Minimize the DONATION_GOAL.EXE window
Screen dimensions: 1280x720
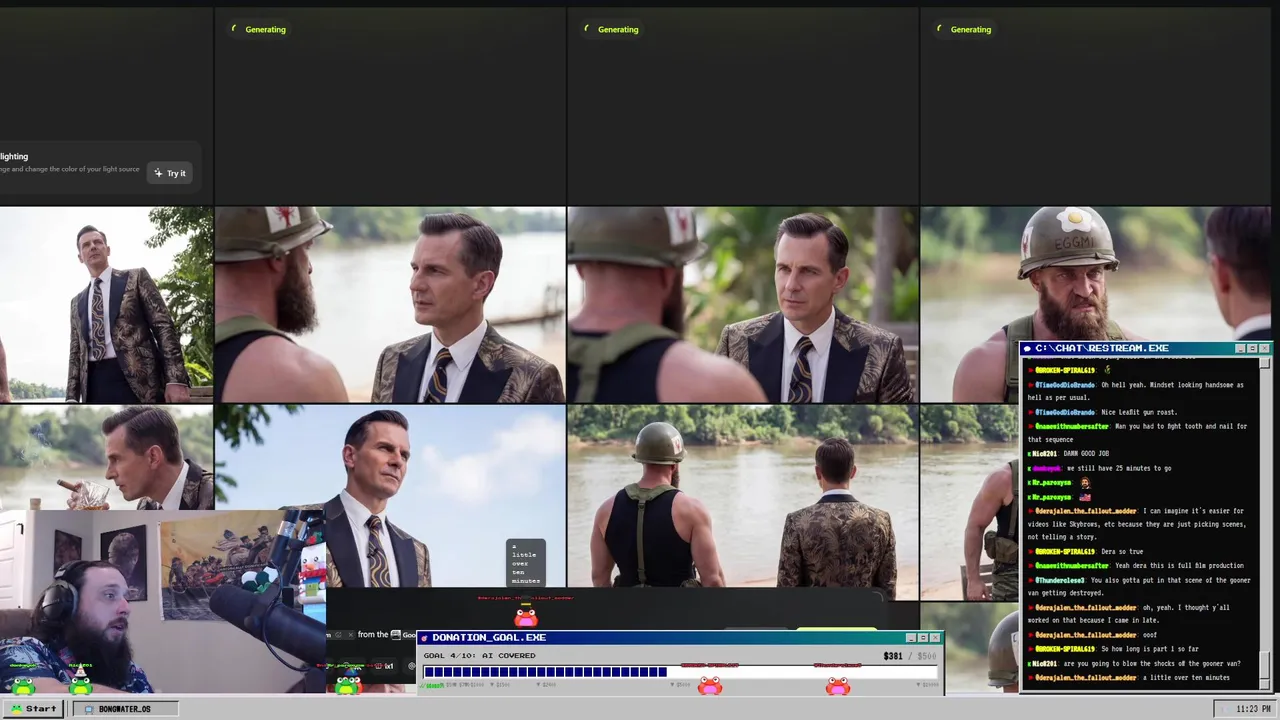(911, 637)
